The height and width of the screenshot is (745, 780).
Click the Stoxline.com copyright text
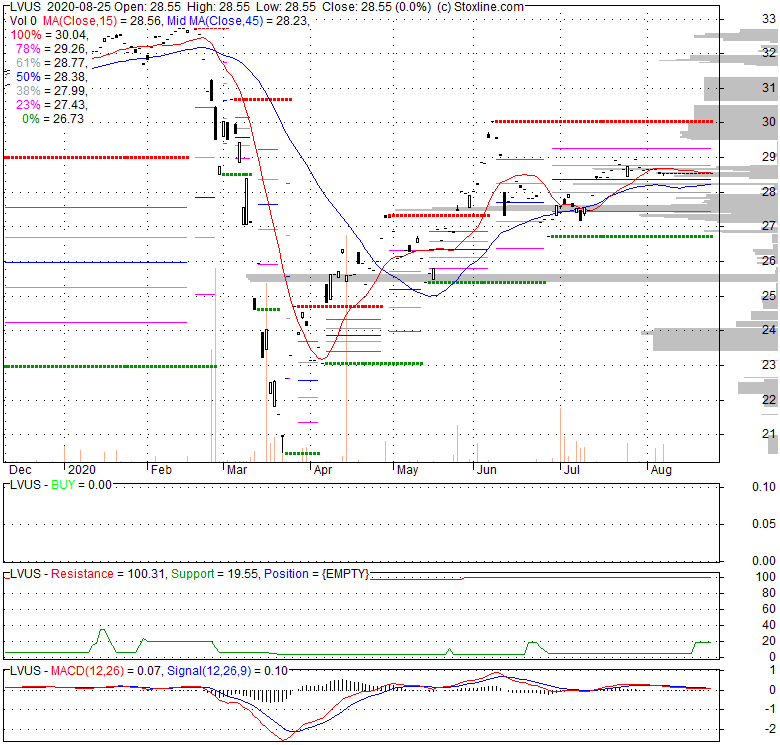pos(481,7)
